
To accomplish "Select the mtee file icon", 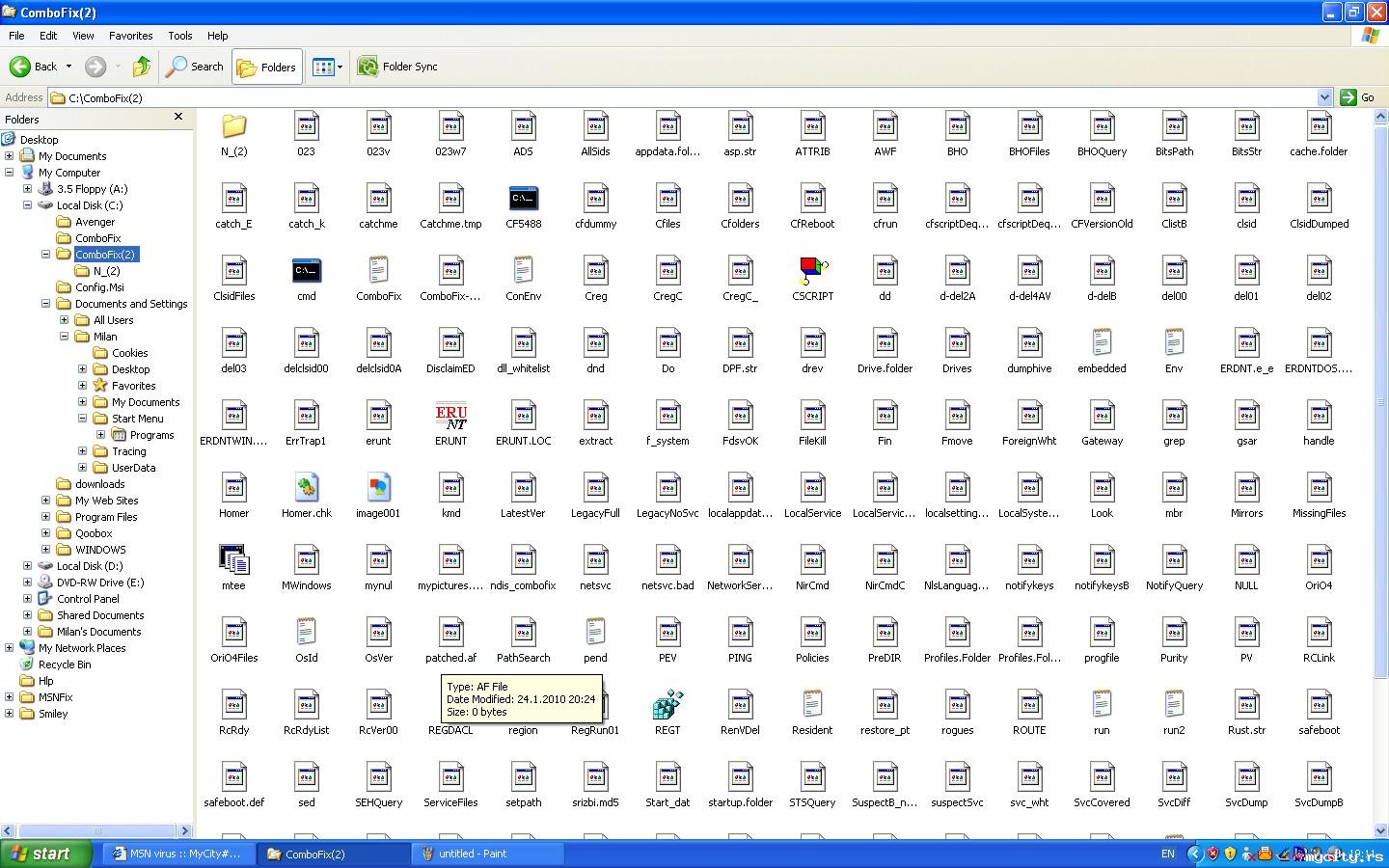I will click(x=233, y=561).
